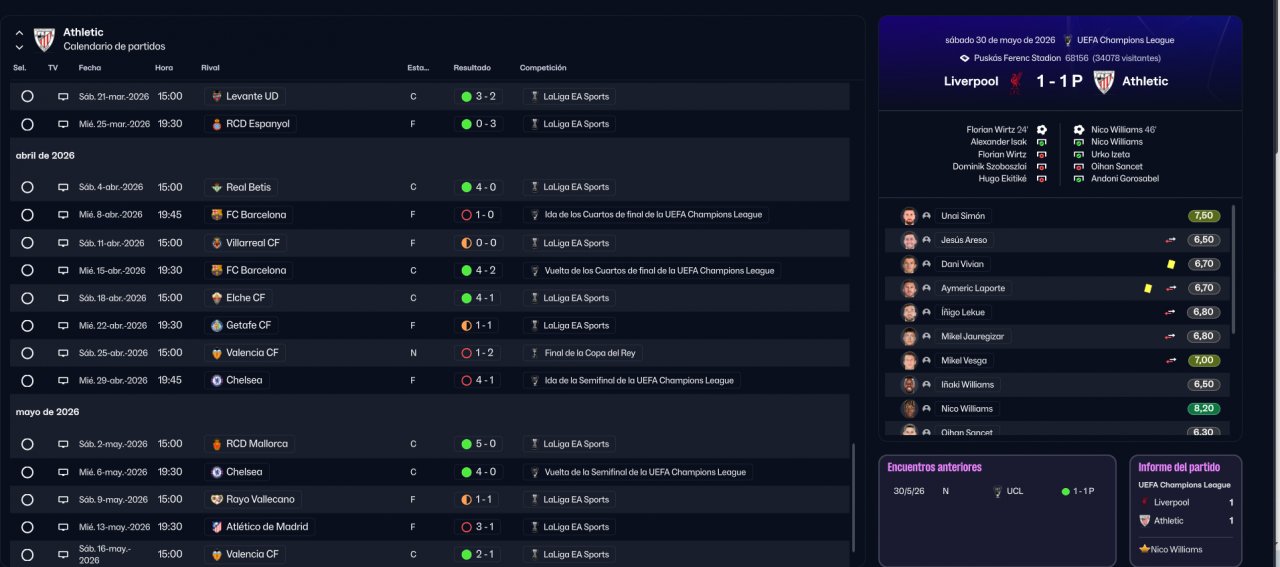Click TV icon on RCD Mallorca row
Screen dimensions: 1280x567
point(63,444)
